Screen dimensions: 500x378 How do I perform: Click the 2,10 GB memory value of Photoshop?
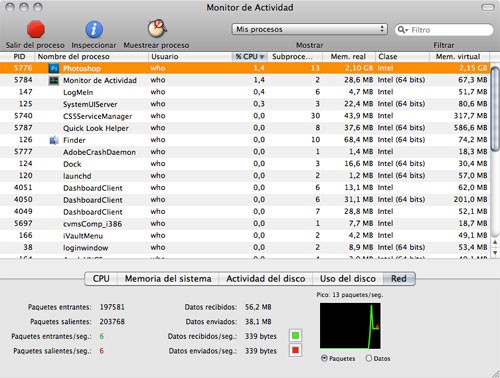(x=359, y=68)
